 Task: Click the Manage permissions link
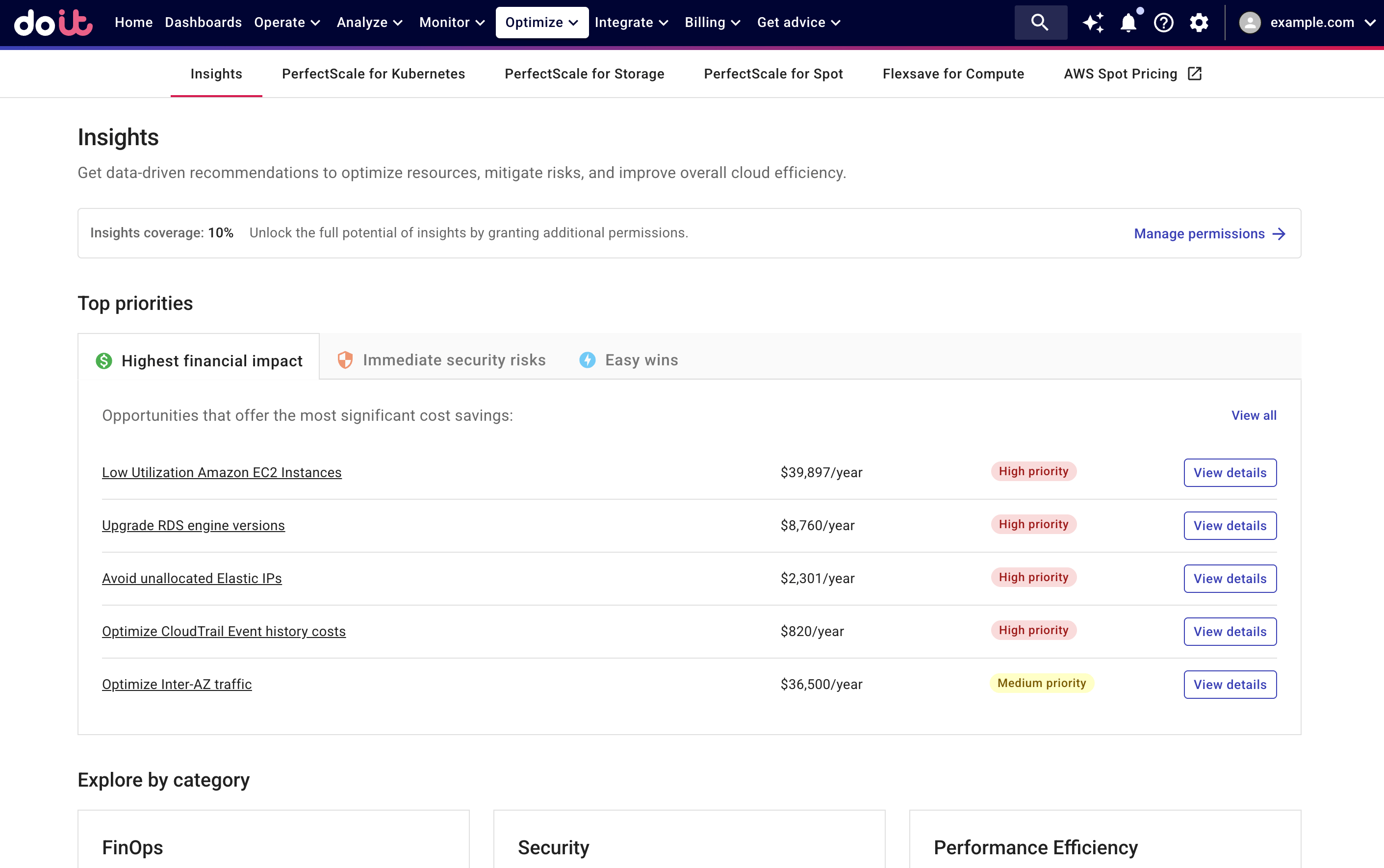coord(1209,233)
